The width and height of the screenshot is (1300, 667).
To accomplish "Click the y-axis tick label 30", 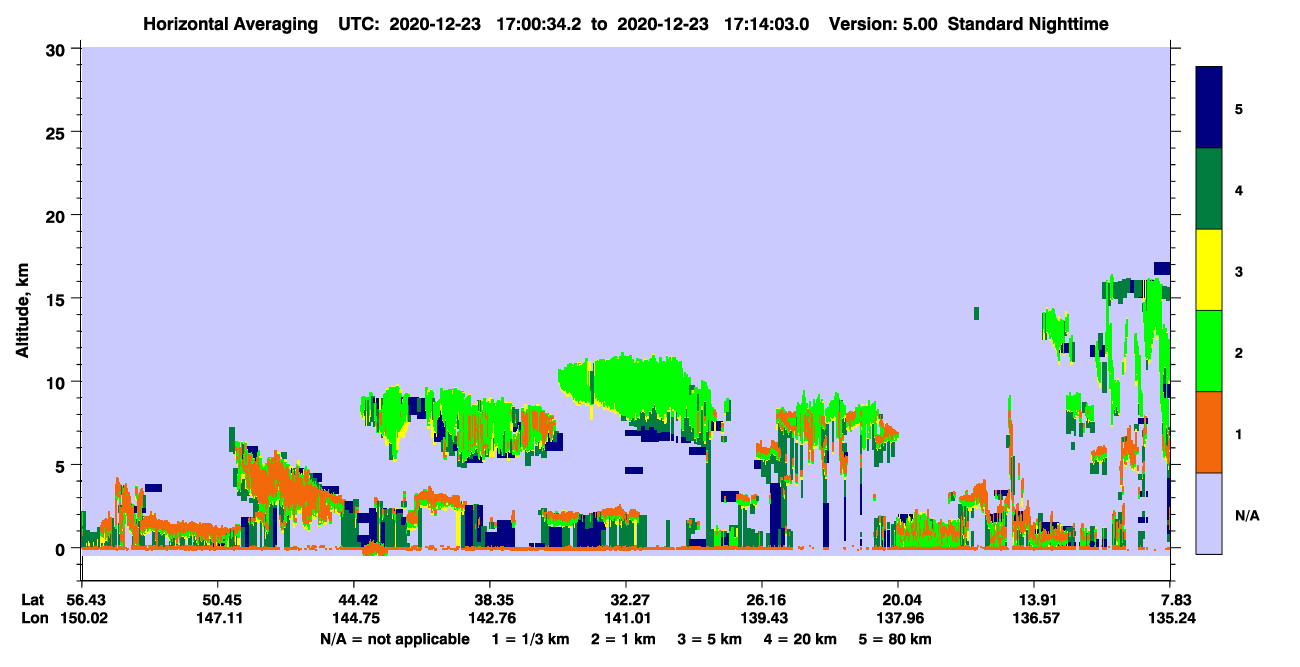I will coord(57,49).
